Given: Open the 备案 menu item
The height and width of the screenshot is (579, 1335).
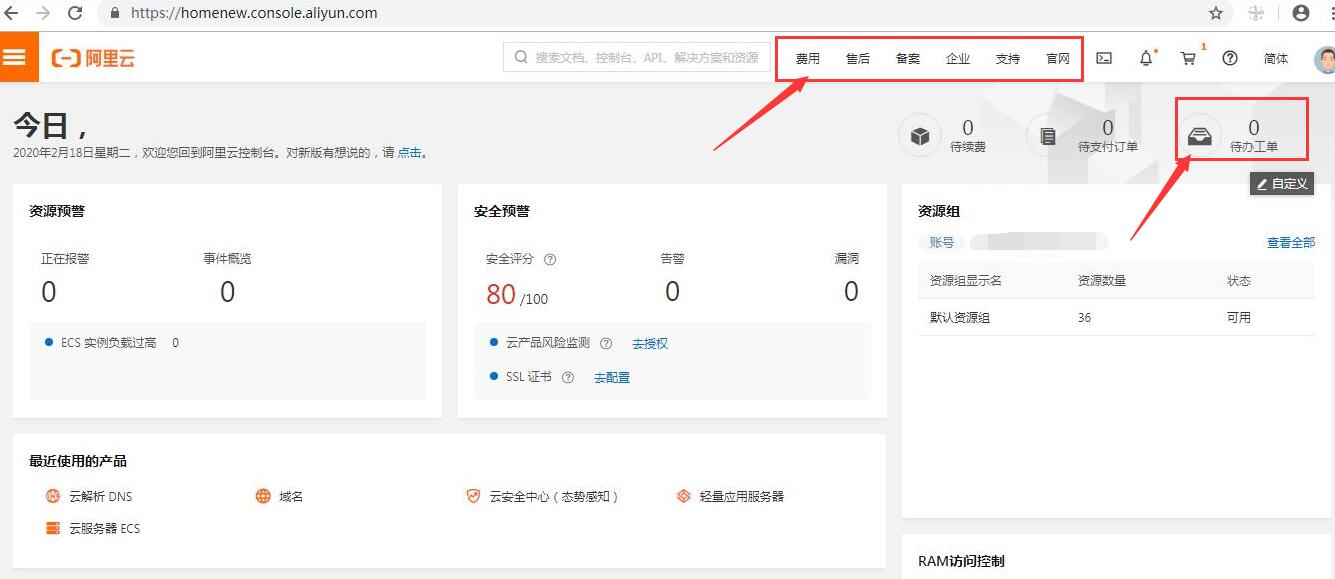Looking at the screenshot, I should (907, 59).
